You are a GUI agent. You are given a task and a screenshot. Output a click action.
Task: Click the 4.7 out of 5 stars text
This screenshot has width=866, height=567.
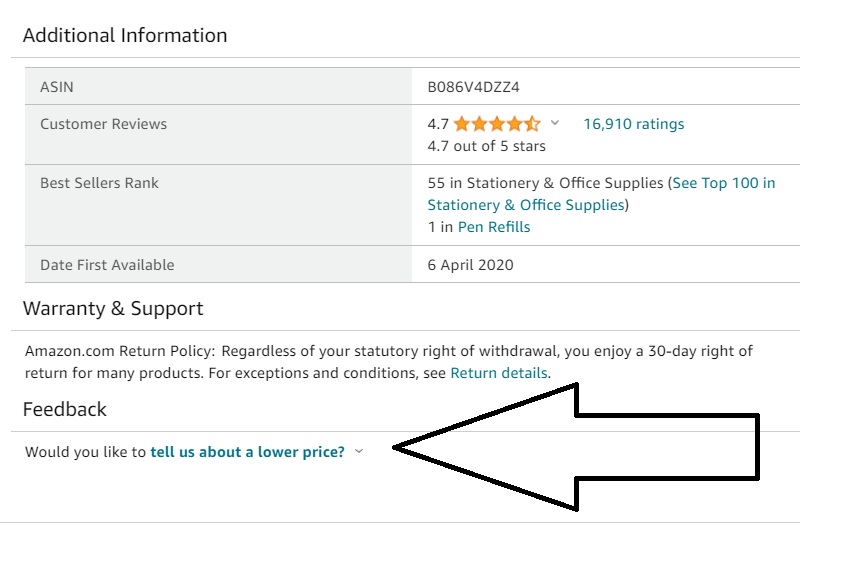[x=486, y=146]
